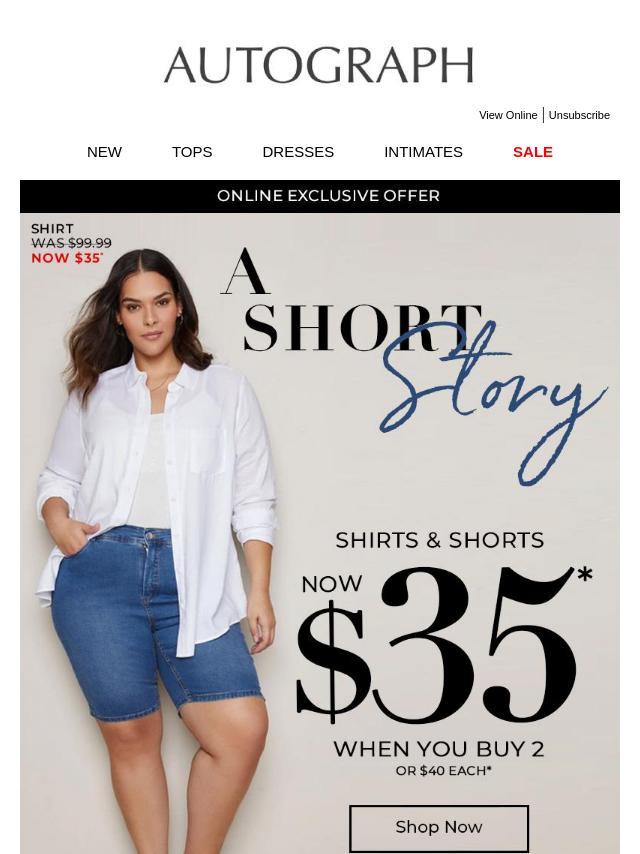Open the NEW category

(x=104, y=152)
